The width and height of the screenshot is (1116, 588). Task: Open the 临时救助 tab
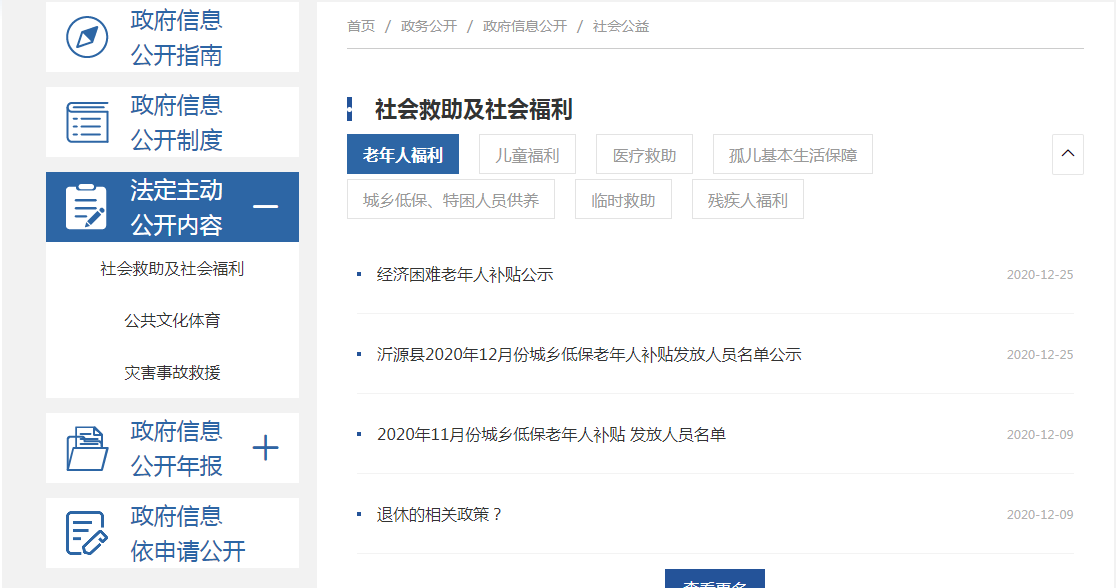click(x=623, y=200)
